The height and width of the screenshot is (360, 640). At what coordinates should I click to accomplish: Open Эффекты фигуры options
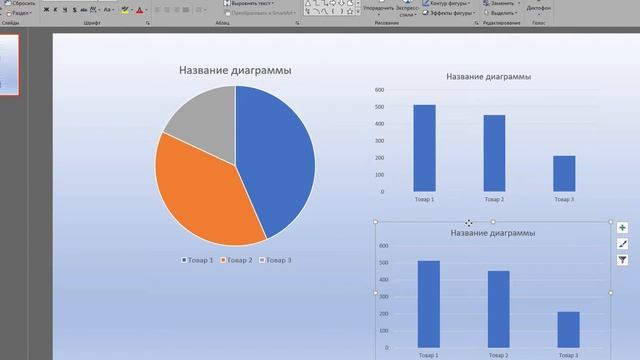pos(449,13)
